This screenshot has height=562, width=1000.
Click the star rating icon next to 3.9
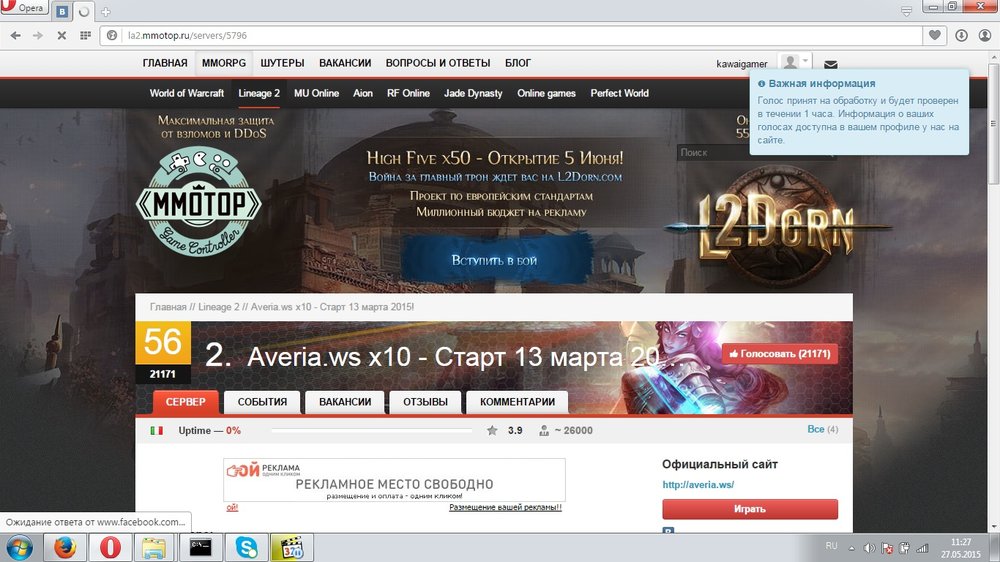tap(492, 430)
